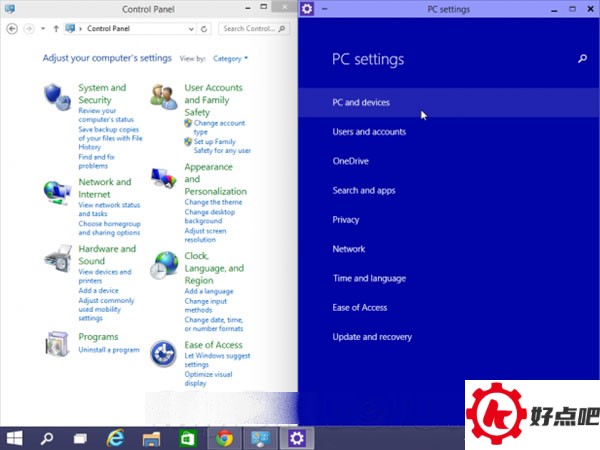Click the Hardware and Sound printer icon
Image resolution: width=600 pixels, height=450 pixels.
point(57,259)
